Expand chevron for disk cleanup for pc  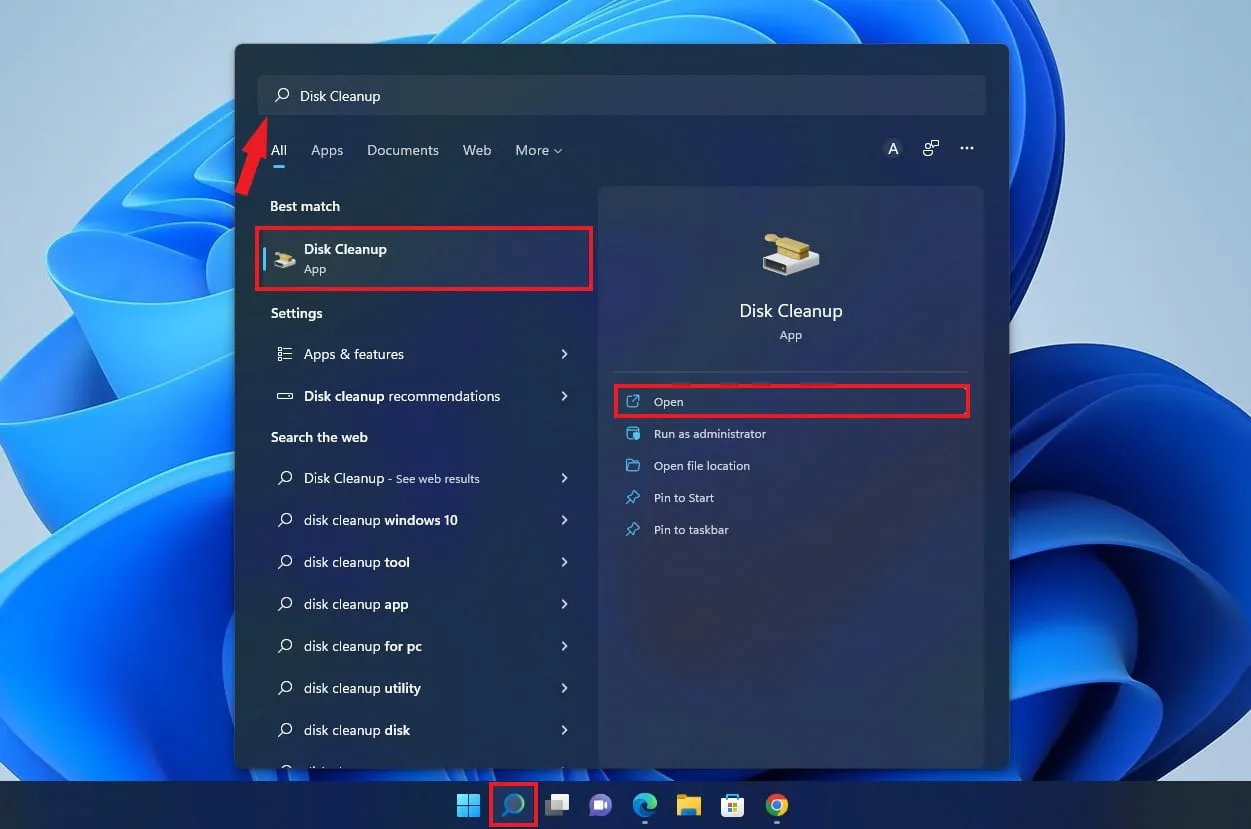[x=564, y=646]
